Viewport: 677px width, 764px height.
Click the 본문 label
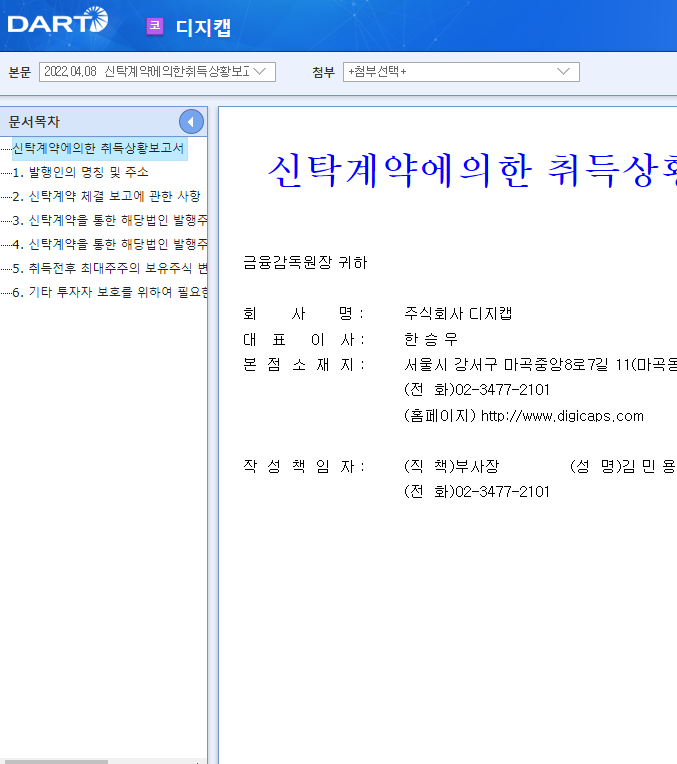tap(19, 72)
